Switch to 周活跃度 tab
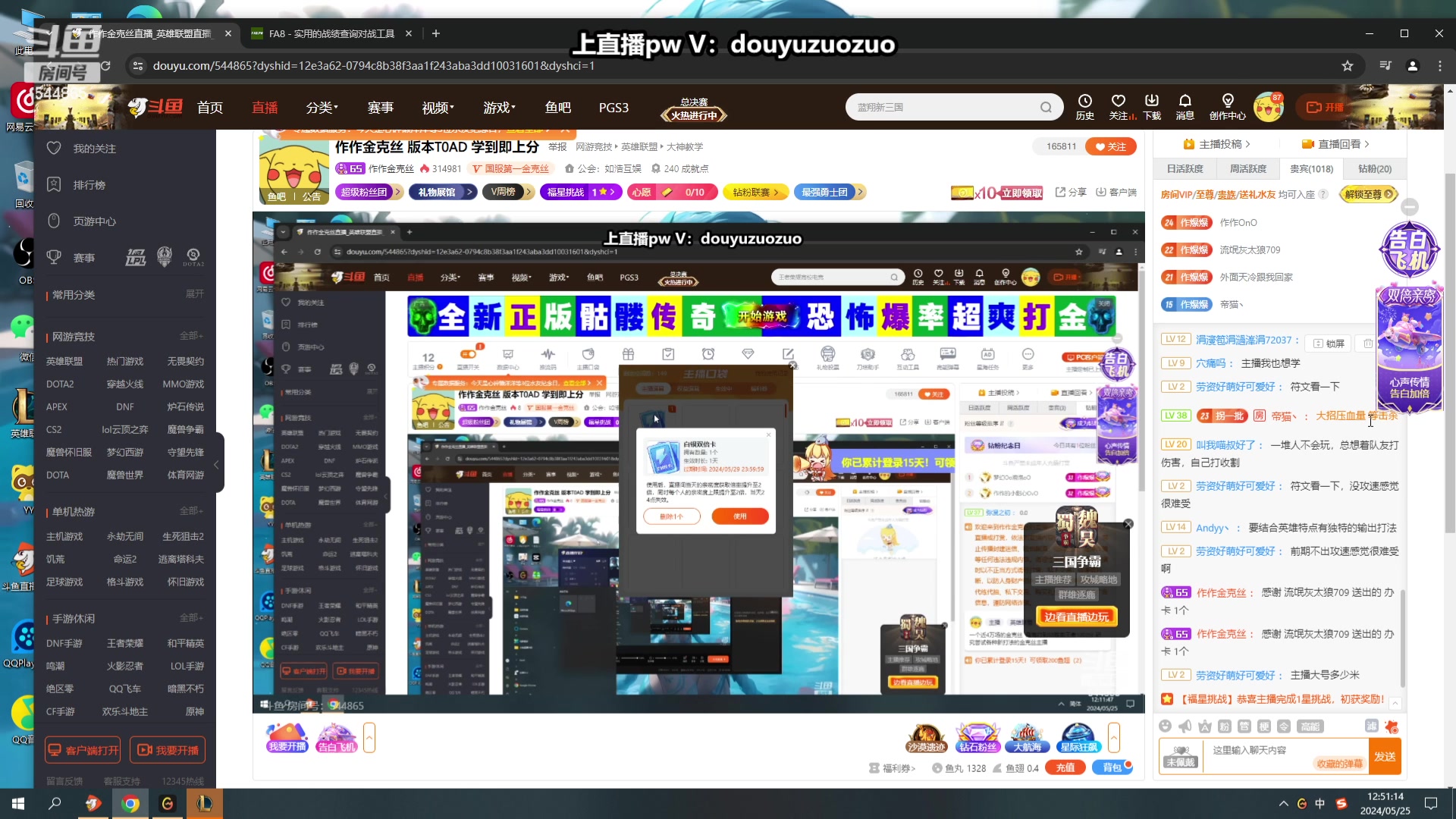This screenshot has width=1456, height=819. 1248,168
